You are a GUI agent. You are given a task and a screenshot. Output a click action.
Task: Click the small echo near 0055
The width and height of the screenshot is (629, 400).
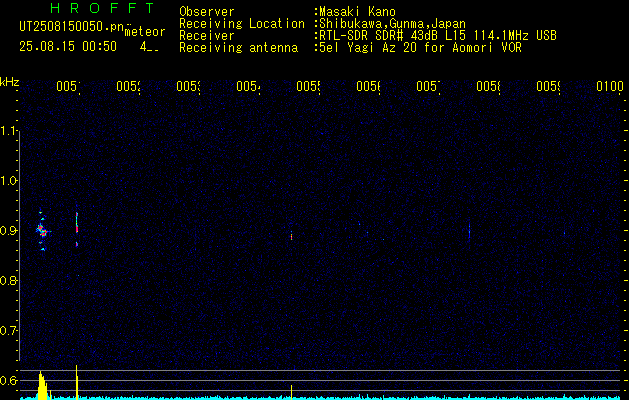point(292,236)
